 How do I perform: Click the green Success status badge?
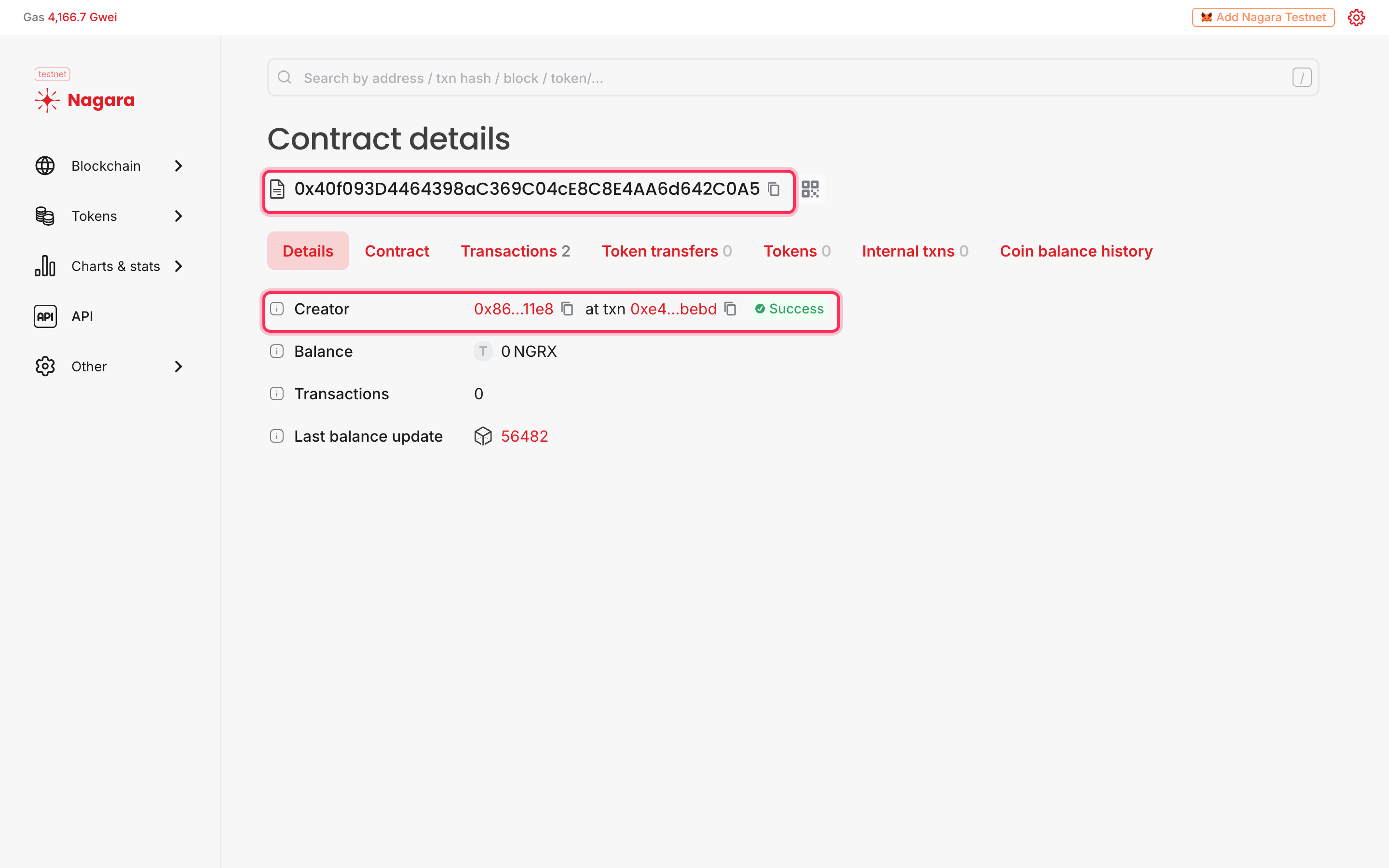point(789,309)
